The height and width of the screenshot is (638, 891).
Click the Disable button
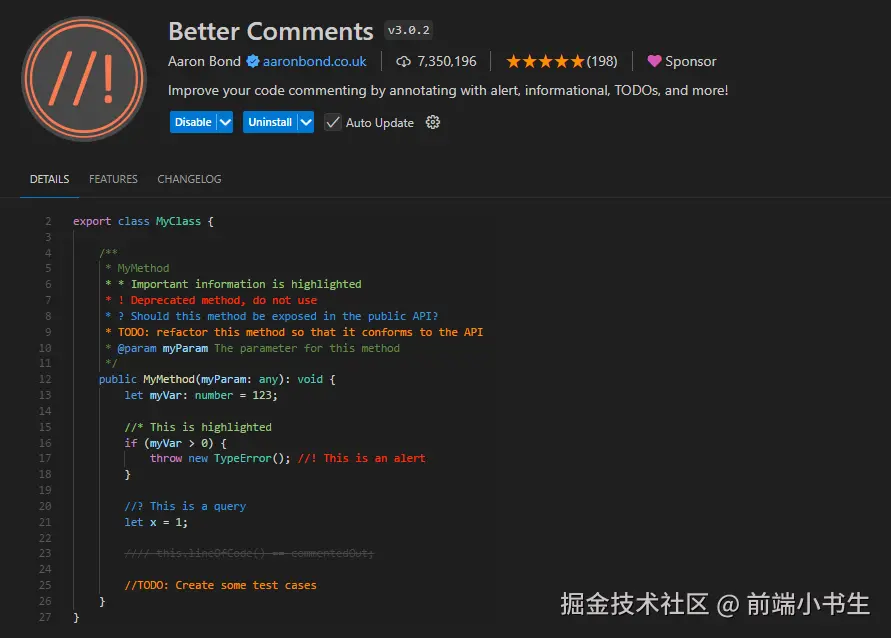point(194,122)
